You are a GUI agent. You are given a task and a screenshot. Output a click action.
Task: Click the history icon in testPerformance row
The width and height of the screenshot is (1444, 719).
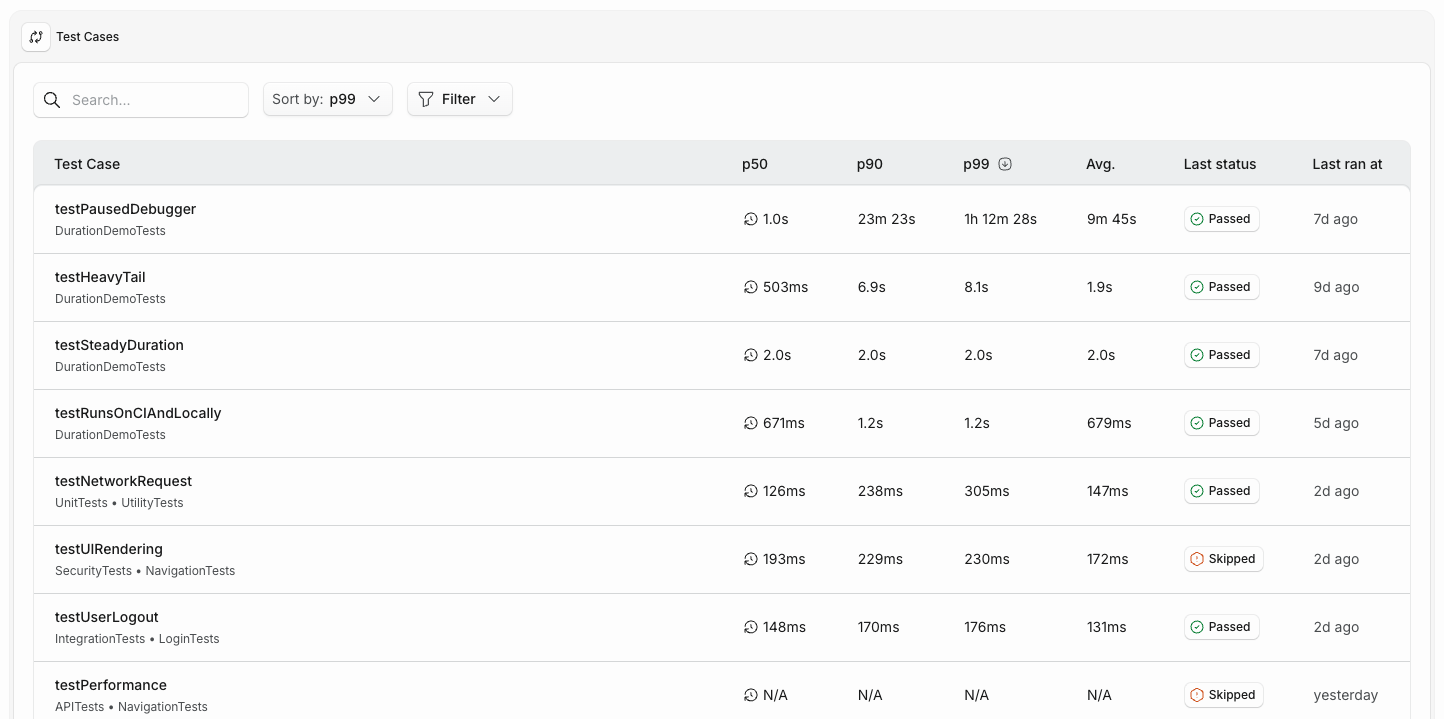click(x=751, y=695)
